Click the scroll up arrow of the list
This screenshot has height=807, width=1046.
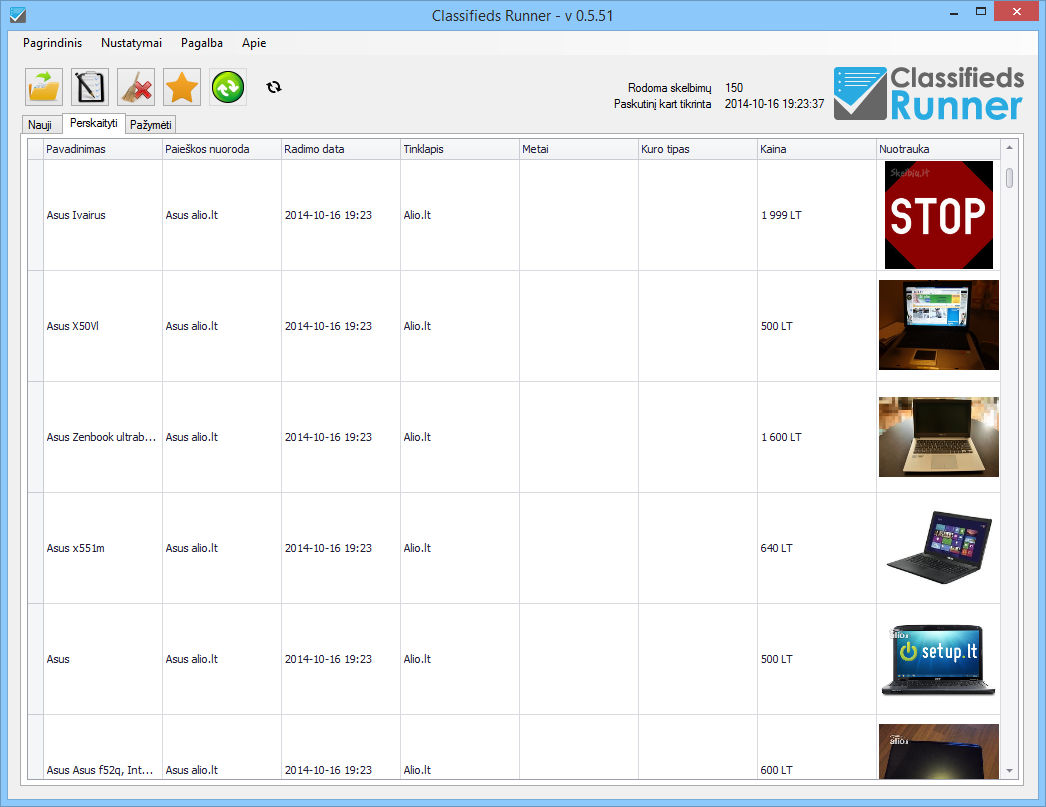pos(1009,147)
